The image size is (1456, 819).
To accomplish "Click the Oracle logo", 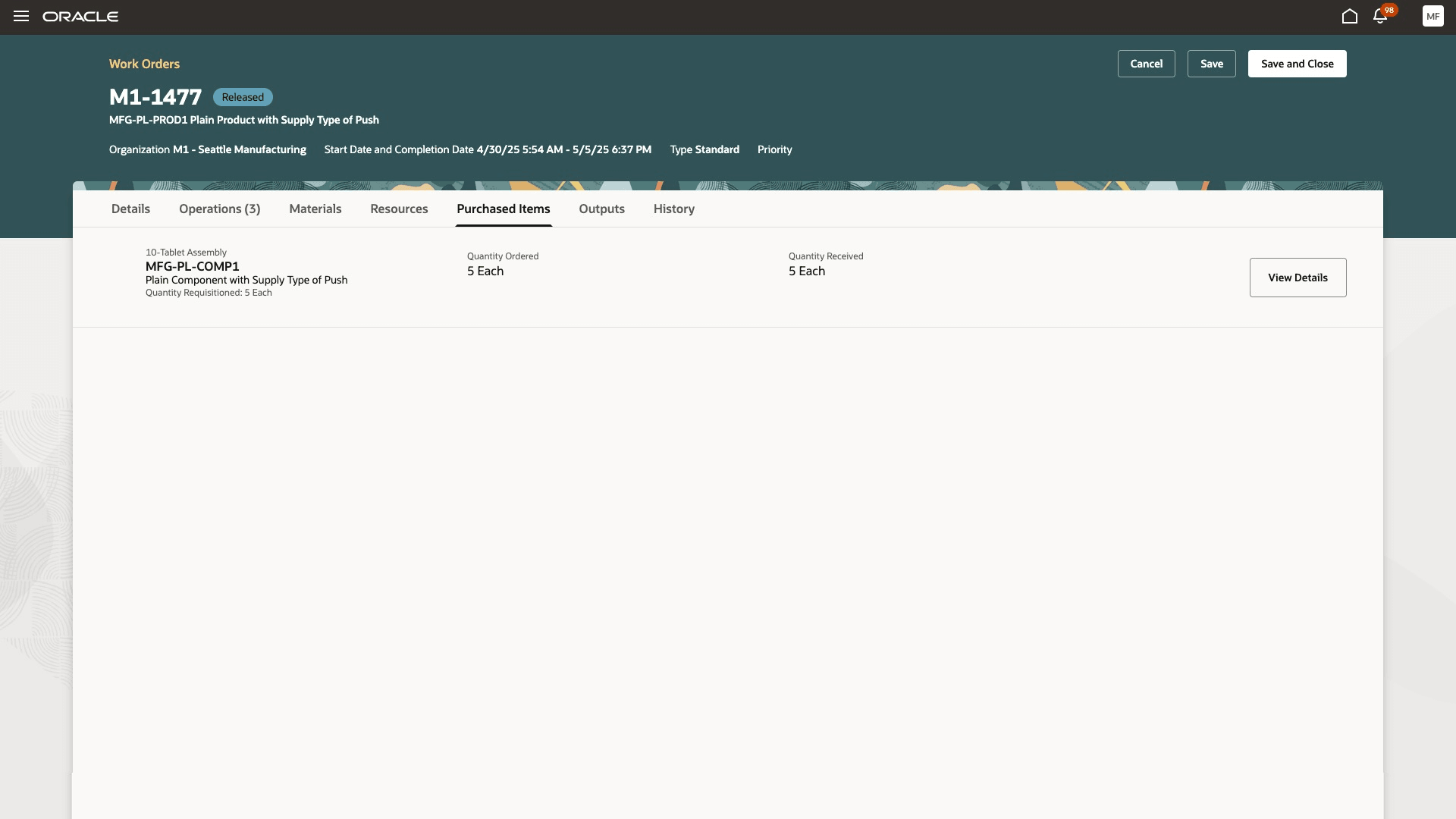I will point(80,16).
